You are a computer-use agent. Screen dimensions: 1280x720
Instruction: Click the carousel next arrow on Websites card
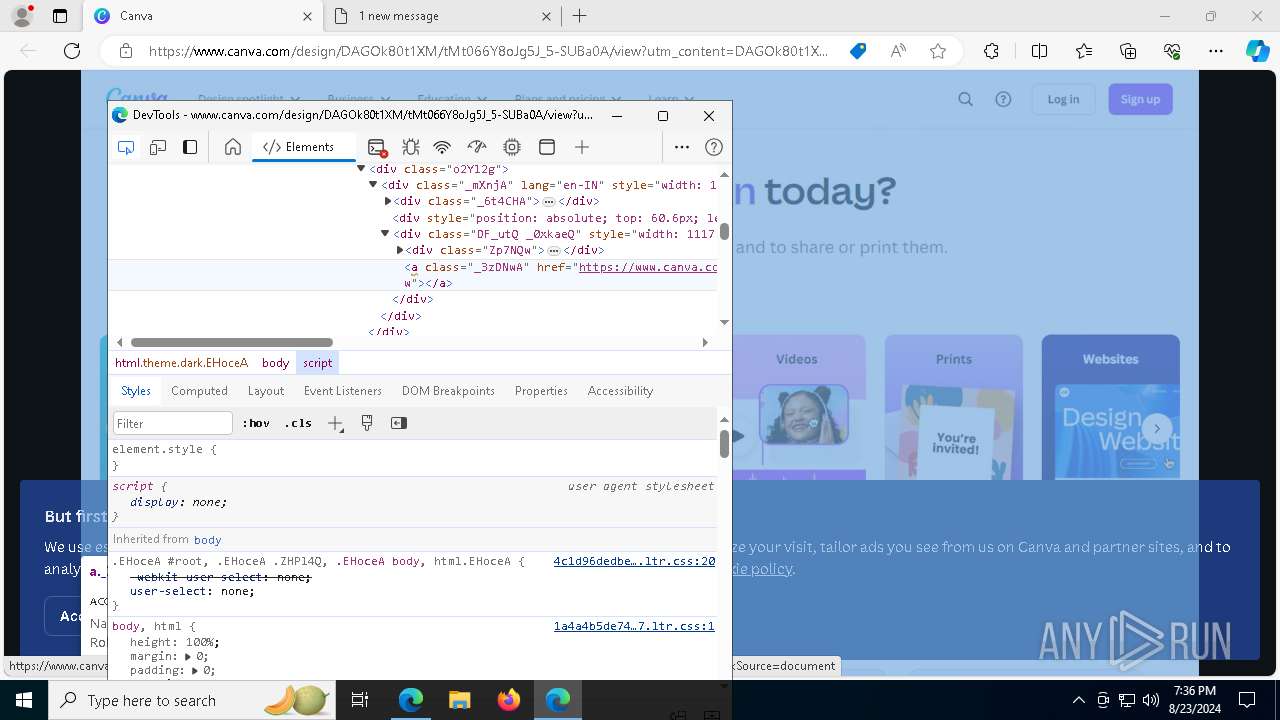[1157, 429]
